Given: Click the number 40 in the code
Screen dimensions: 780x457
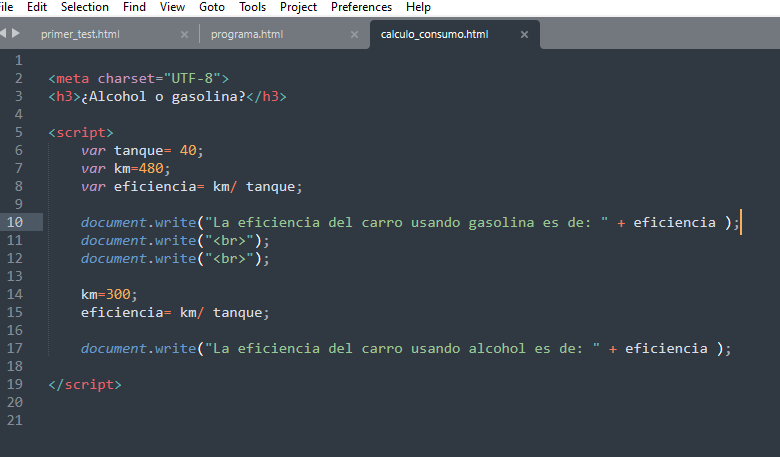Looking at the screenshot, I should coord(188,151).
